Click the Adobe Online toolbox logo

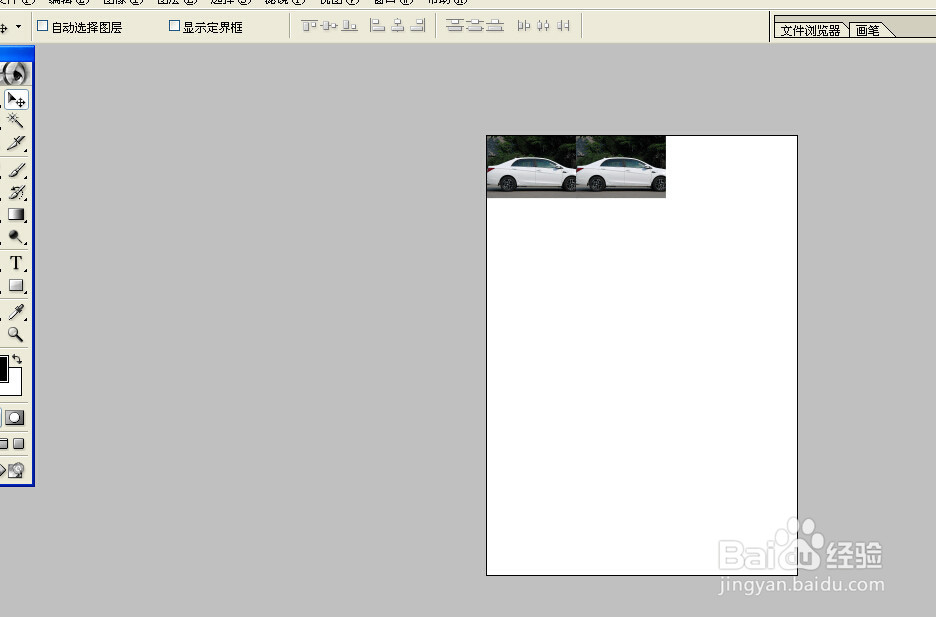coord(14,74)
